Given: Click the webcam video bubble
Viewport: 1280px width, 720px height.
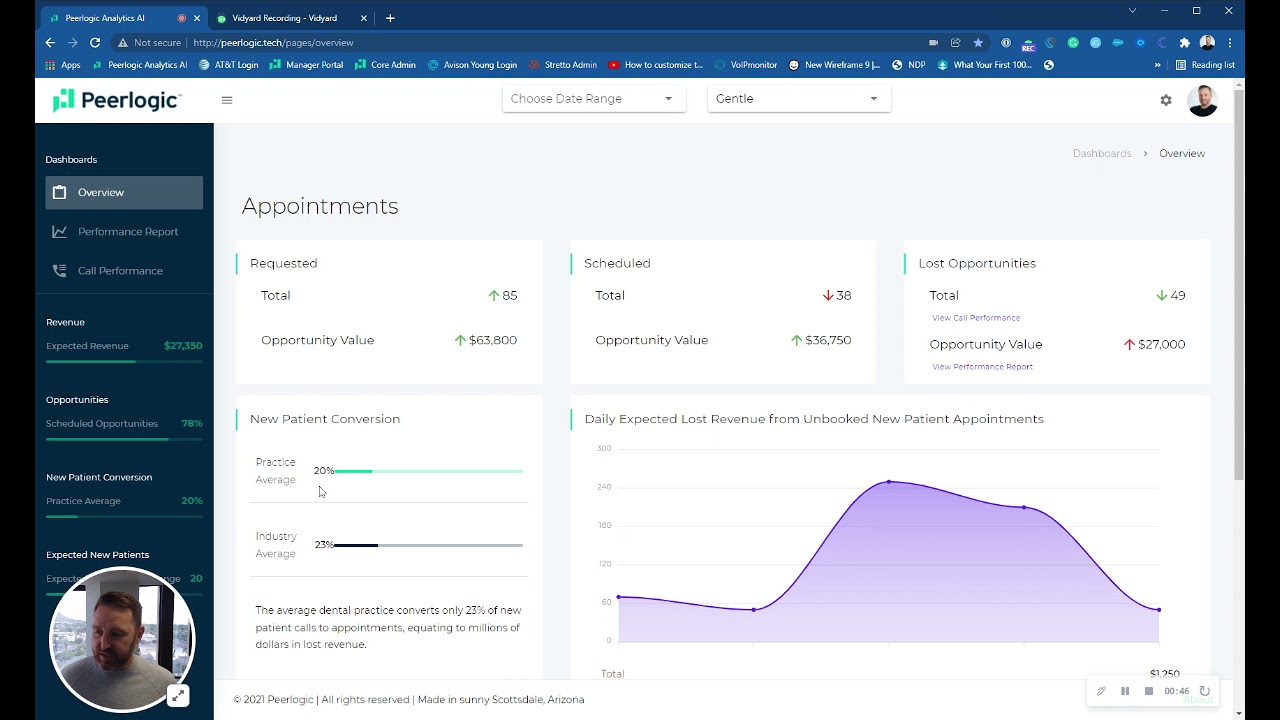Looking at the screenshot, I should (x=122, y=639).
